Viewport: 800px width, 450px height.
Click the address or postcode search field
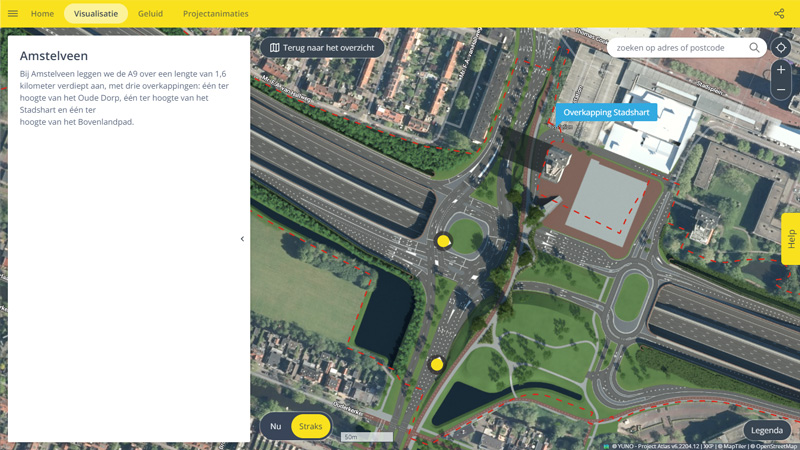(678, 48)
